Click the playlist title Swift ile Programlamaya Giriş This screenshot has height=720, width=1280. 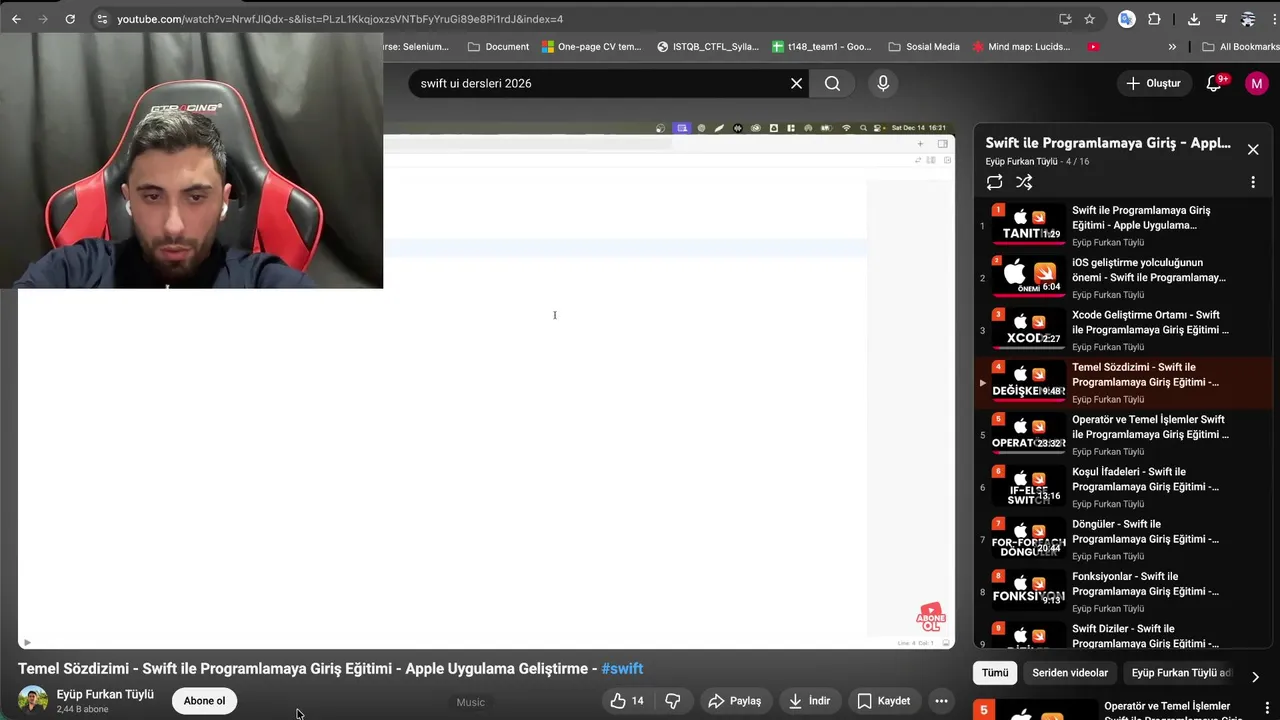tap(1108, 143)
